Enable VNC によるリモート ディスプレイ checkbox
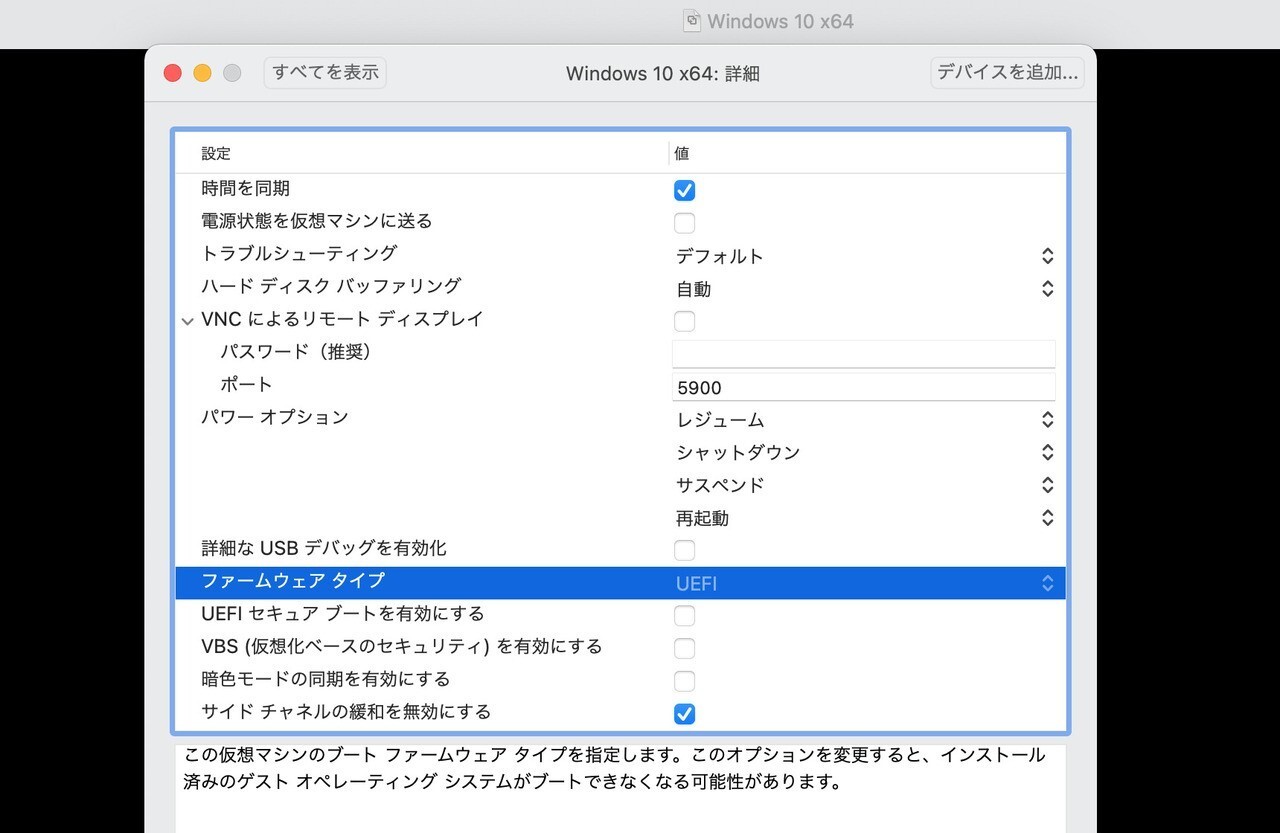 pos(684,321)
